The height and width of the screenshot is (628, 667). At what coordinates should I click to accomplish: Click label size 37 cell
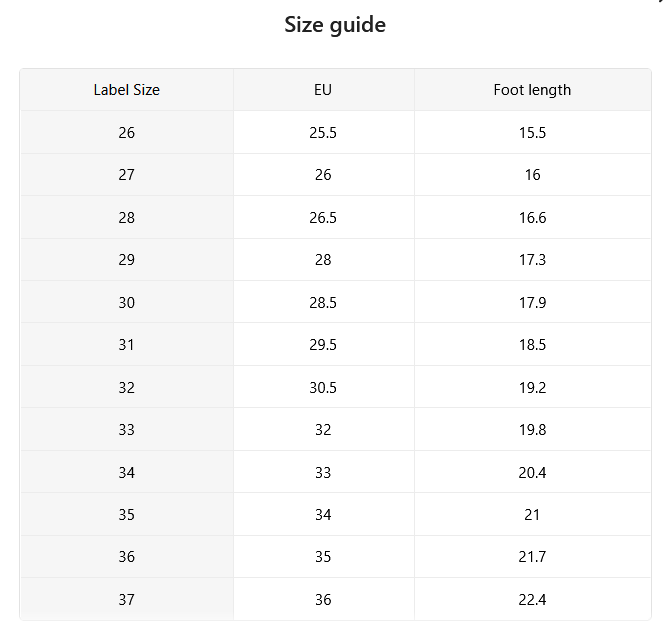click(x=127, y=599)
